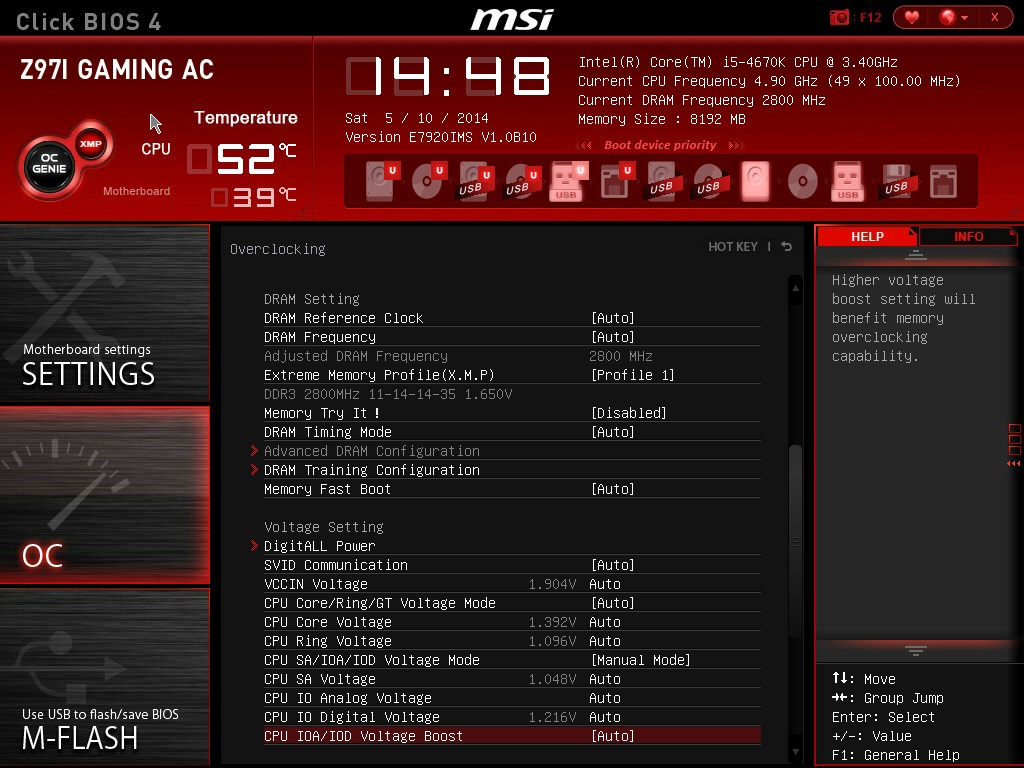This screenshot has height=768, width=1024.
Task: Click VCCIN Voltage Auto field
Action: (x=605, y=584)
